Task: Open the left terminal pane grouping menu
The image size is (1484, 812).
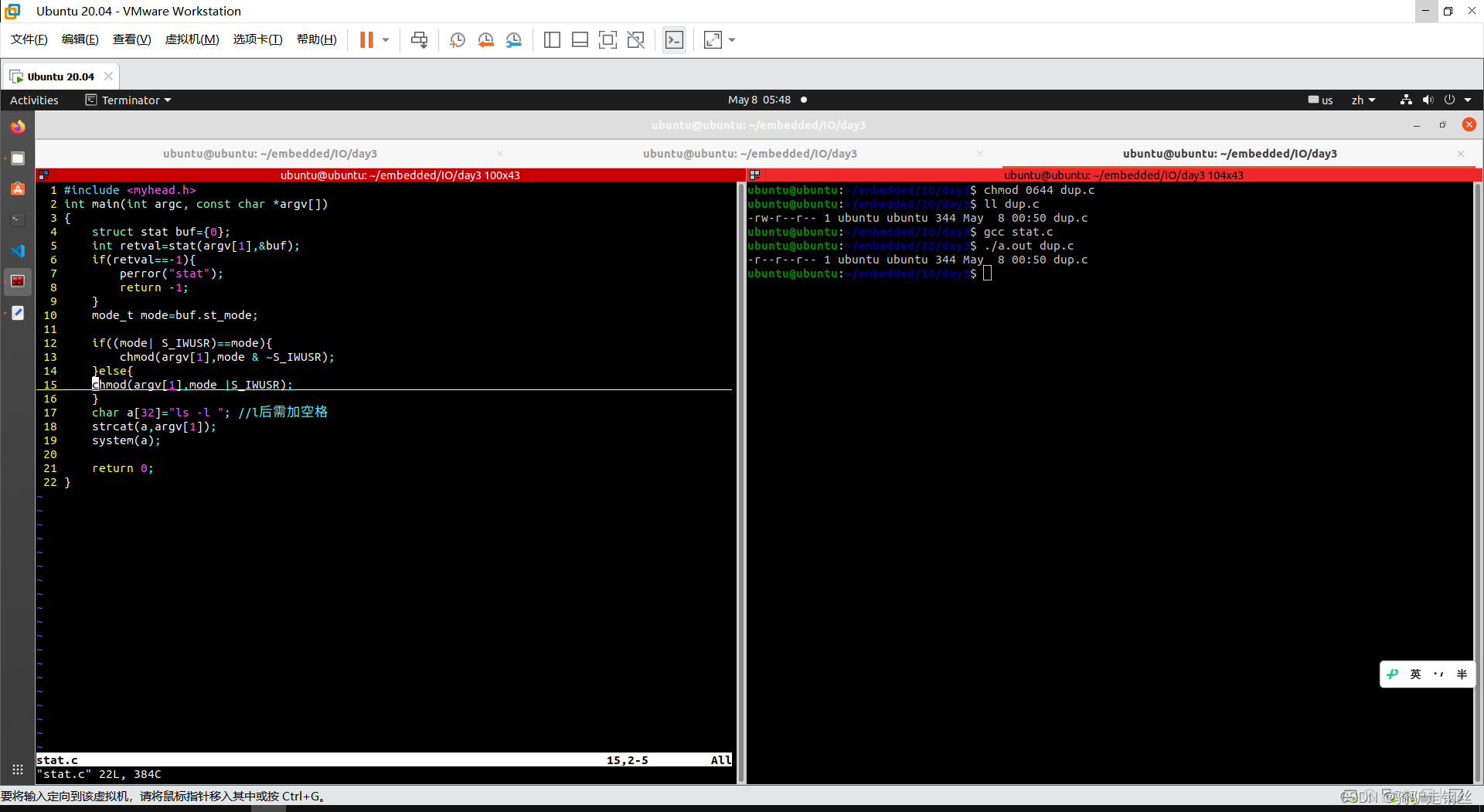Action: pyautogui.click(x=43, y=175)
